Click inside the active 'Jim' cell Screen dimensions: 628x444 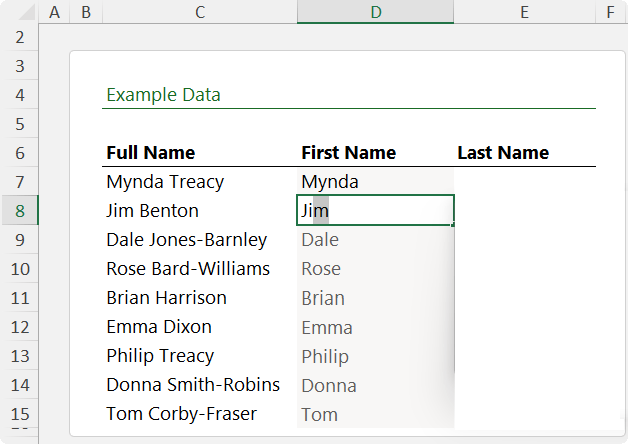pos(375,211)
